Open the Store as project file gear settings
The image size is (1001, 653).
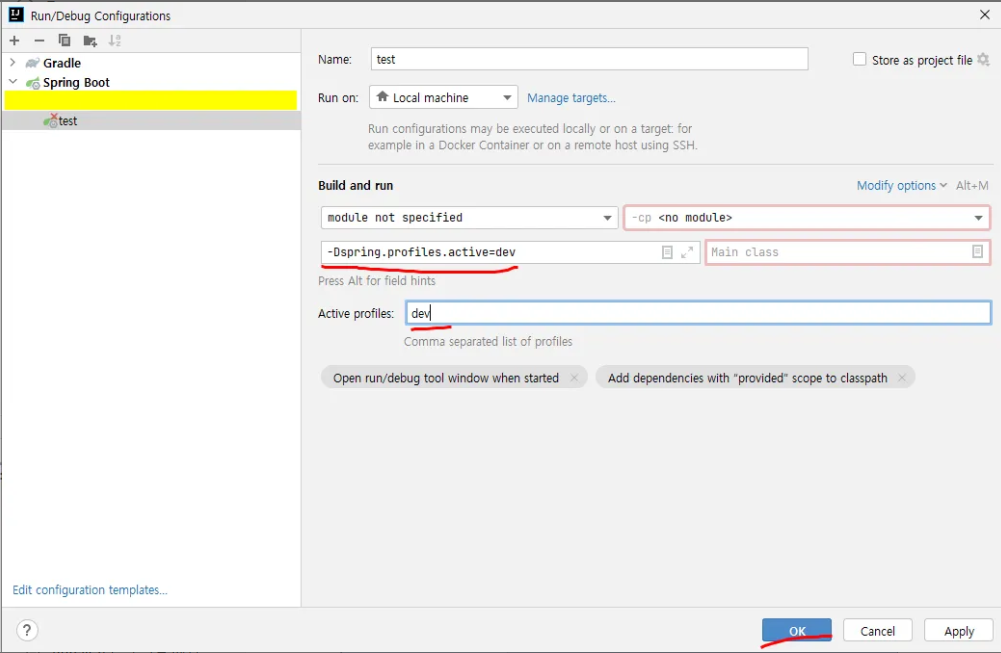click(x=983, y=59)
